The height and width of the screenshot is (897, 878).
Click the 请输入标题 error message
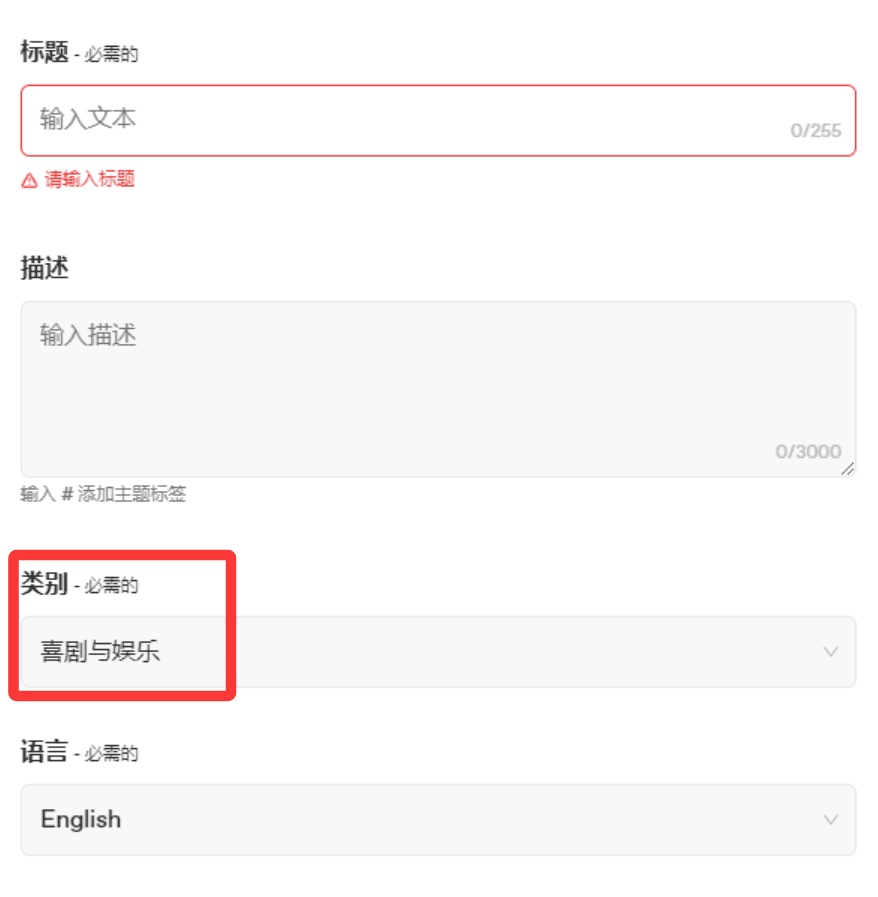point(89,180)
